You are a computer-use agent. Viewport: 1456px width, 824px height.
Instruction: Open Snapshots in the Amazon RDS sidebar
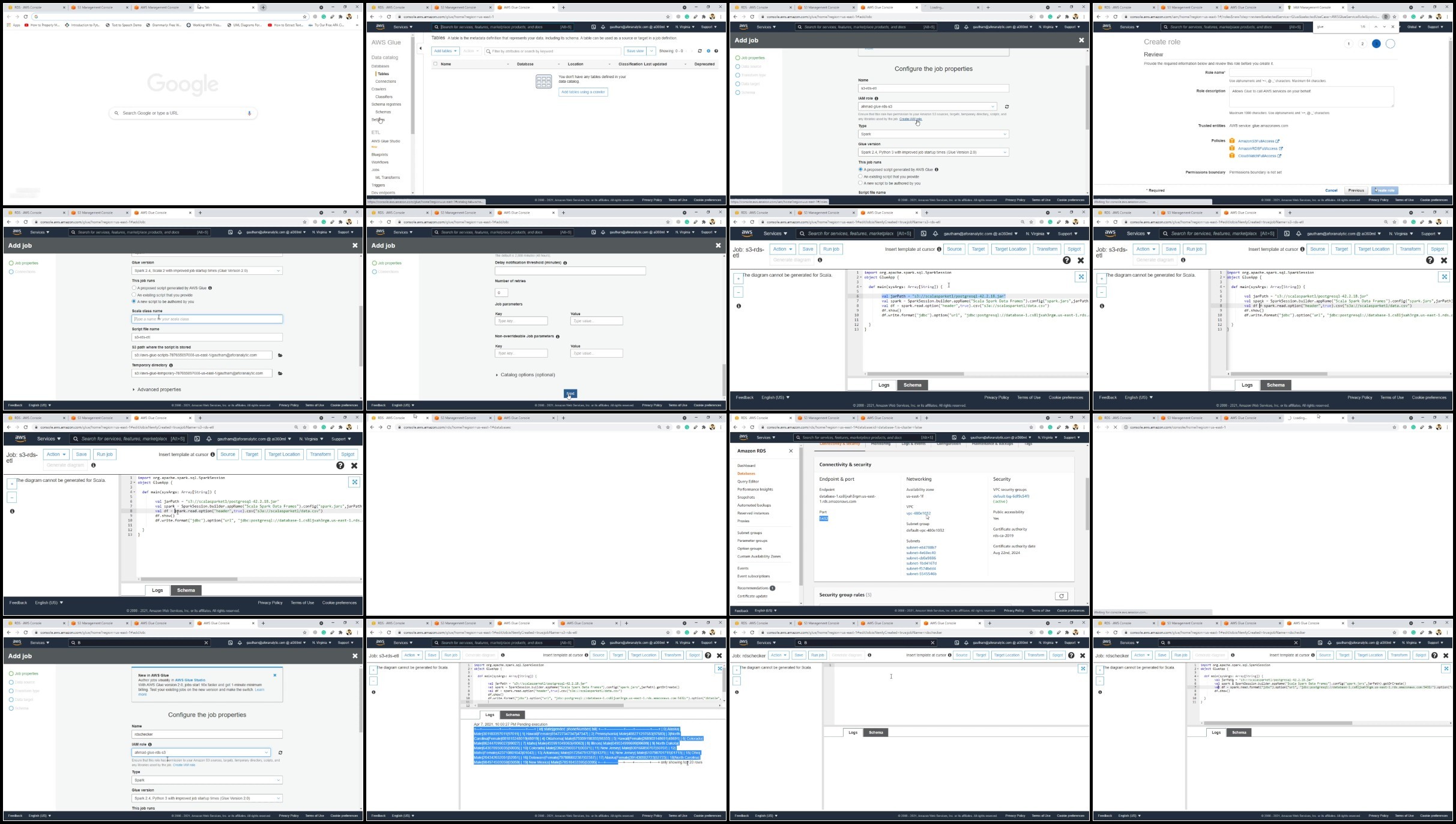(x=746, y=498)
